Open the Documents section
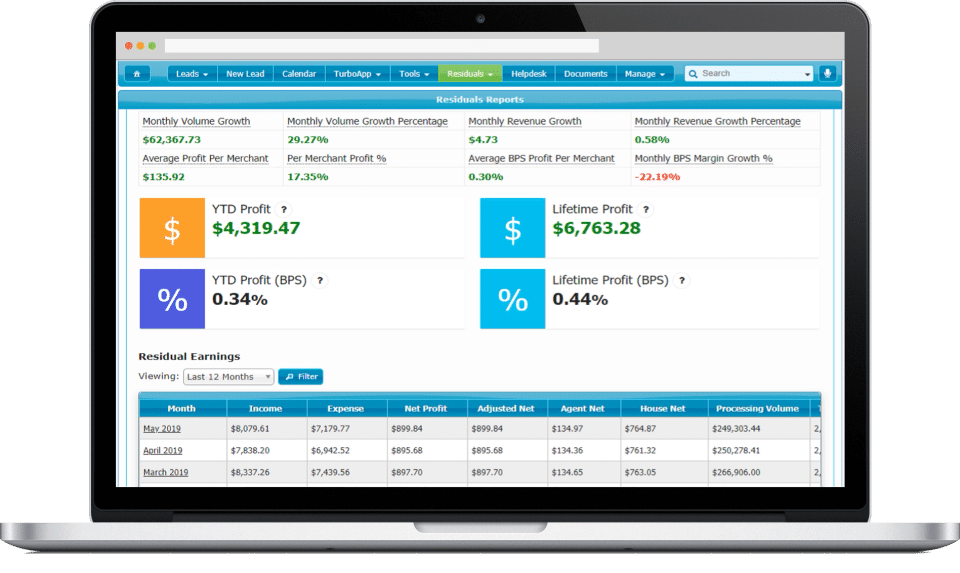This screenshot has width=960, height=573. click(585, 73)
